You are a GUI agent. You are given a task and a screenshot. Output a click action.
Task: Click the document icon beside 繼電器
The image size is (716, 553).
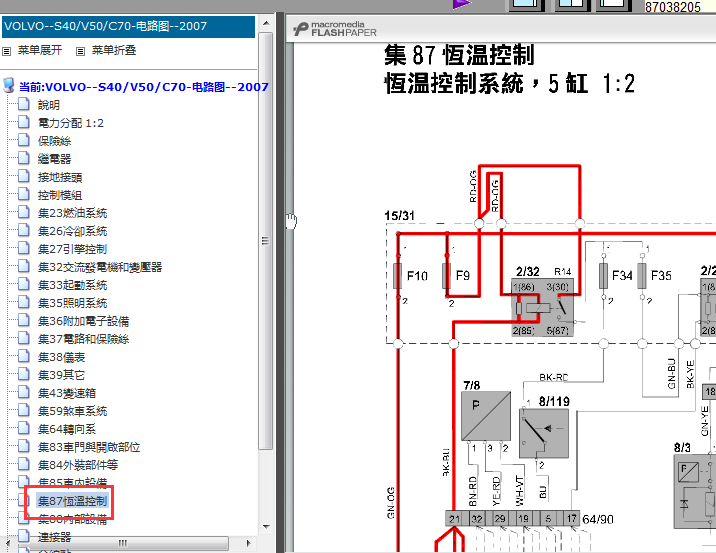[x=24, y=158]
